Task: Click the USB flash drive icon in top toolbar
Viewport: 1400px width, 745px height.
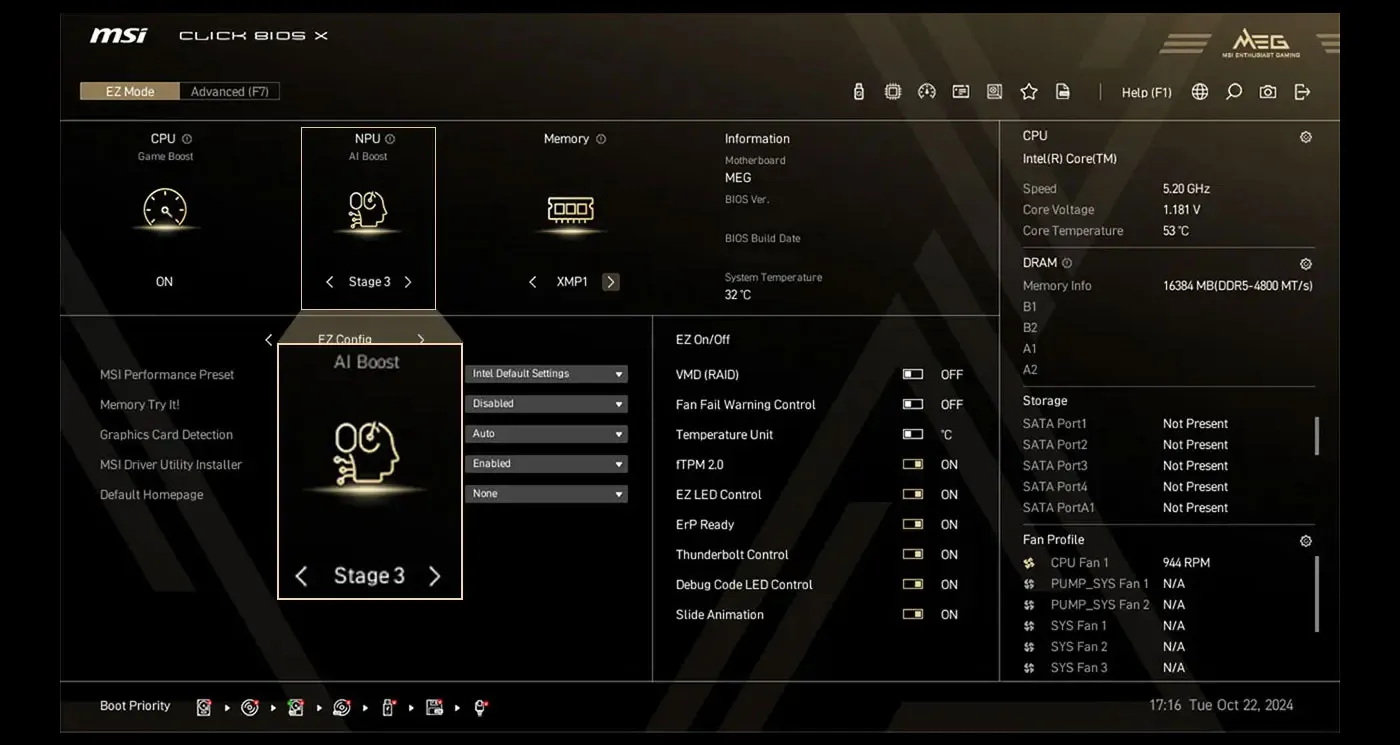Action: 858,92
